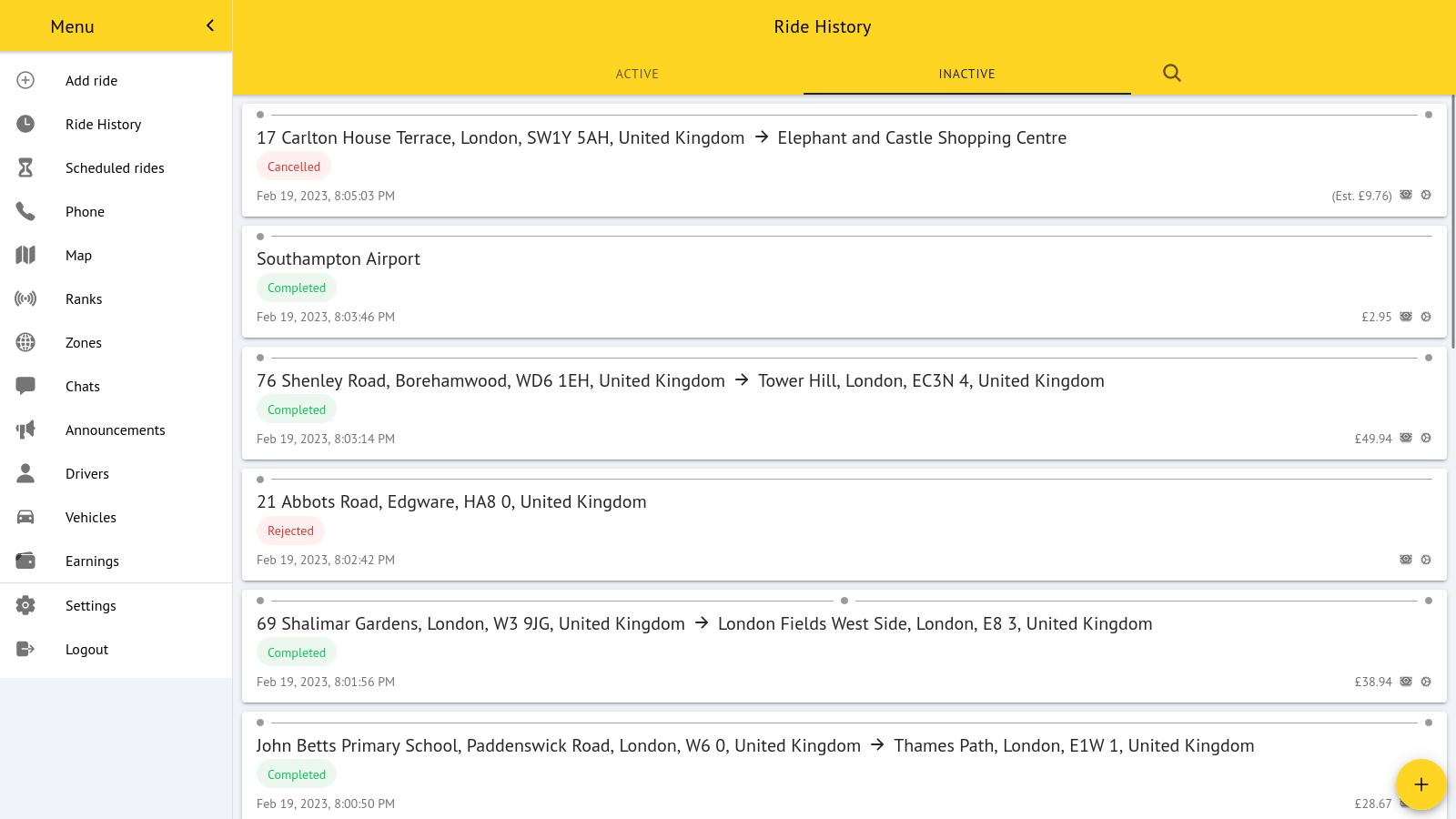Open the ride search magnifier icon
1456x819 pixels.
click(x=1171, y=73)
